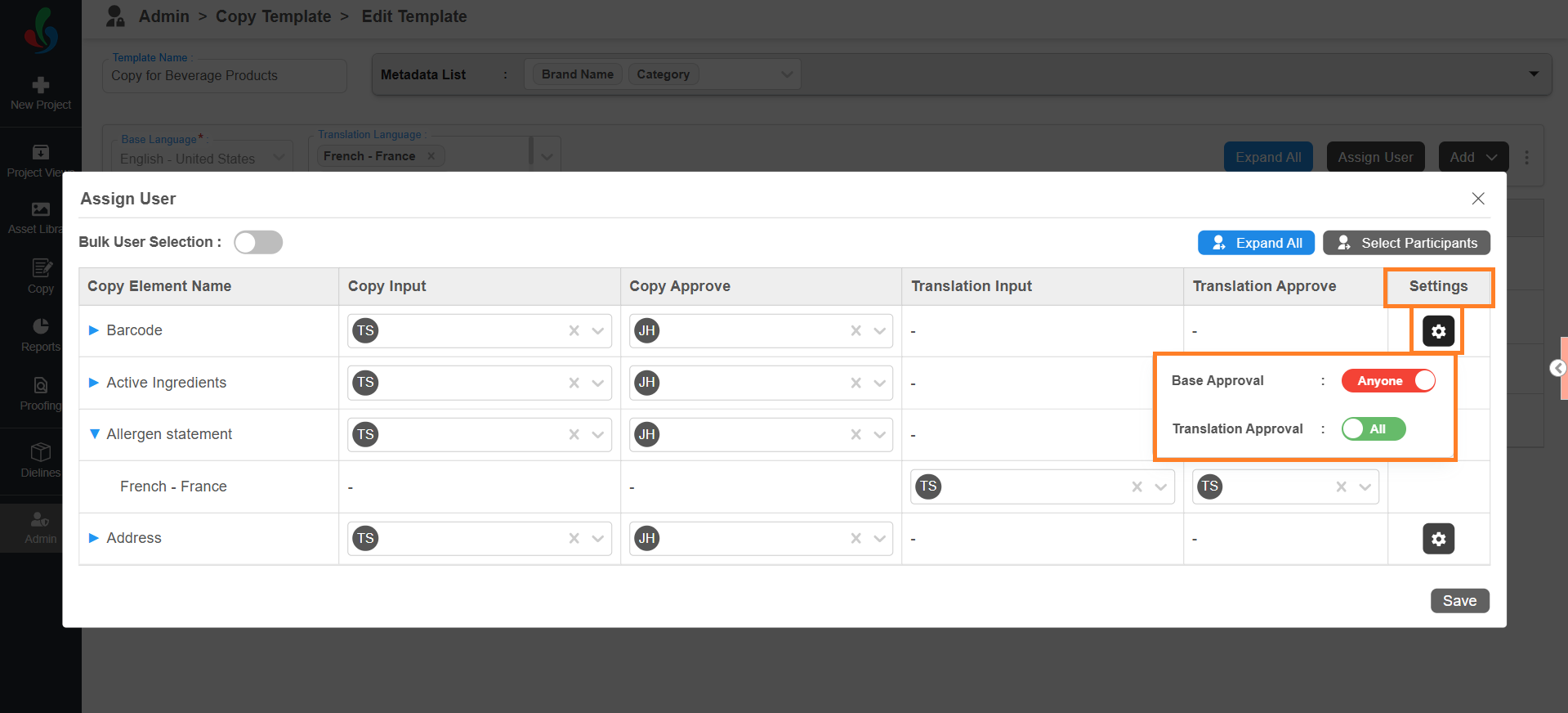Click Select Participants button

[1406, 243]
